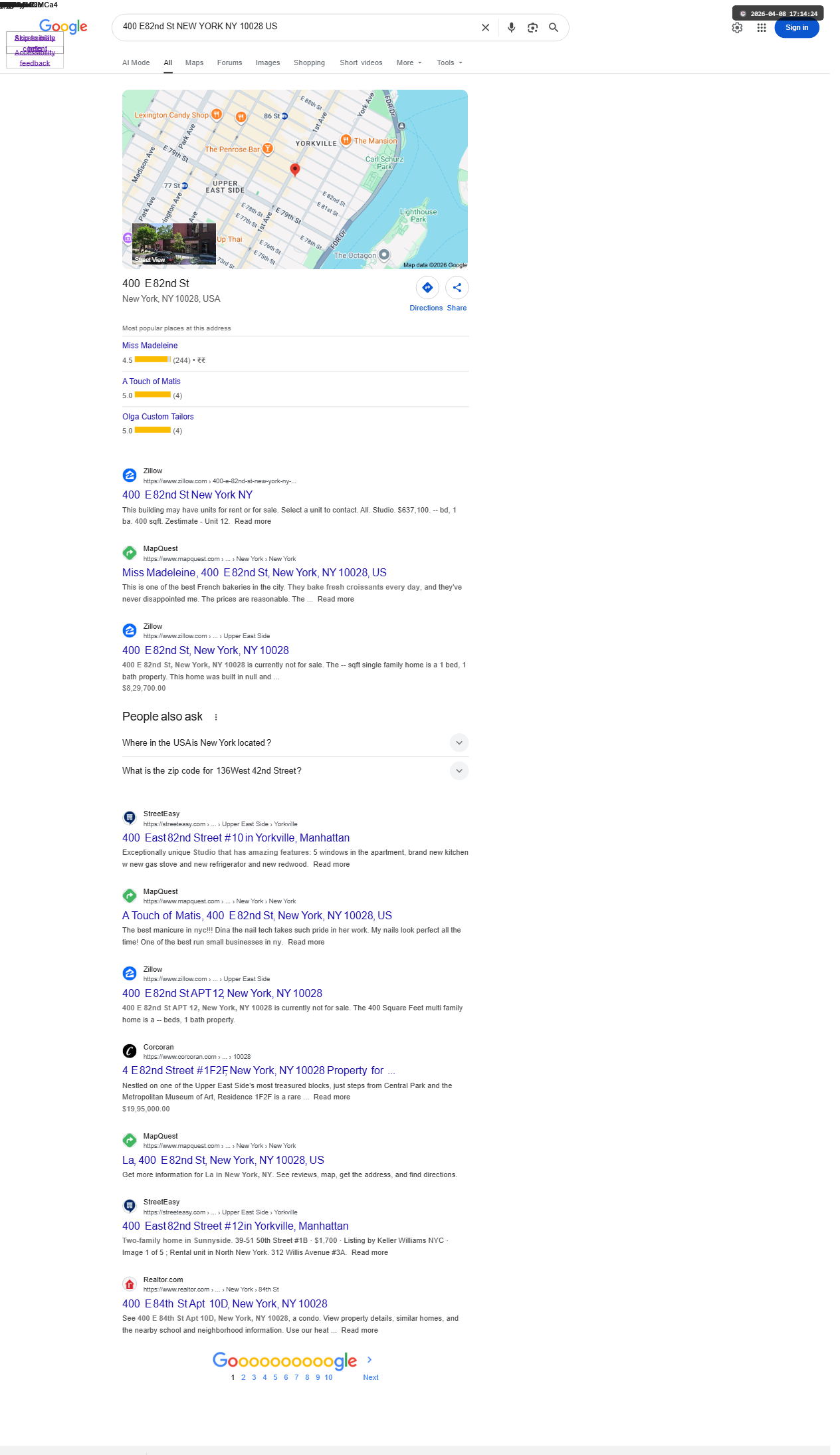This screenshot has height=1455, width=840.
Task: Open Zillow '400 E 82nd St New York NY' result
Action: [x=187, y=495]
